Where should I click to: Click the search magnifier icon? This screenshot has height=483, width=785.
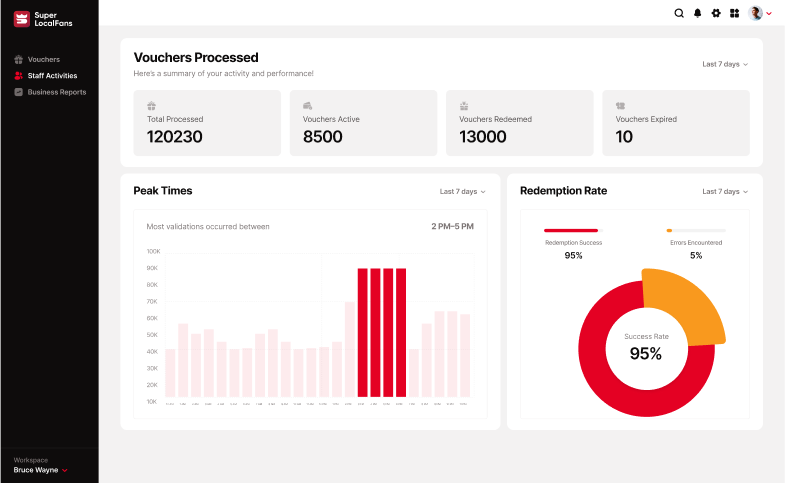pos(679,13)
